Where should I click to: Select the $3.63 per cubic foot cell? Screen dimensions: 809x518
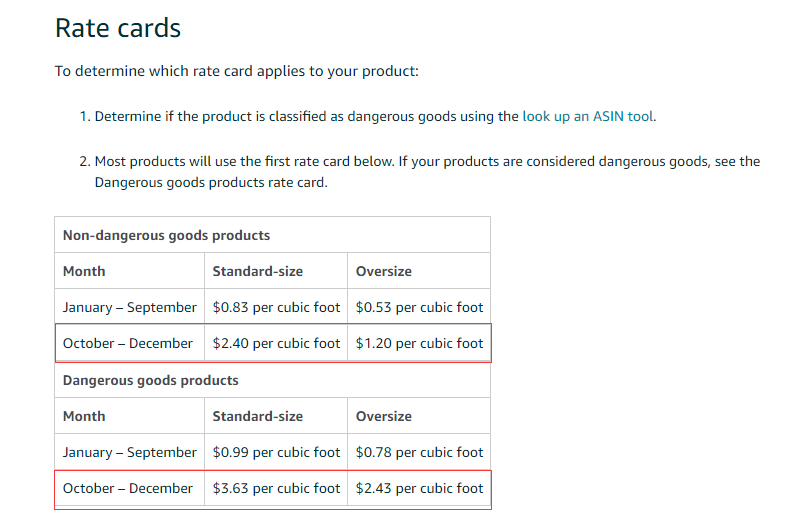click(276, 488)
